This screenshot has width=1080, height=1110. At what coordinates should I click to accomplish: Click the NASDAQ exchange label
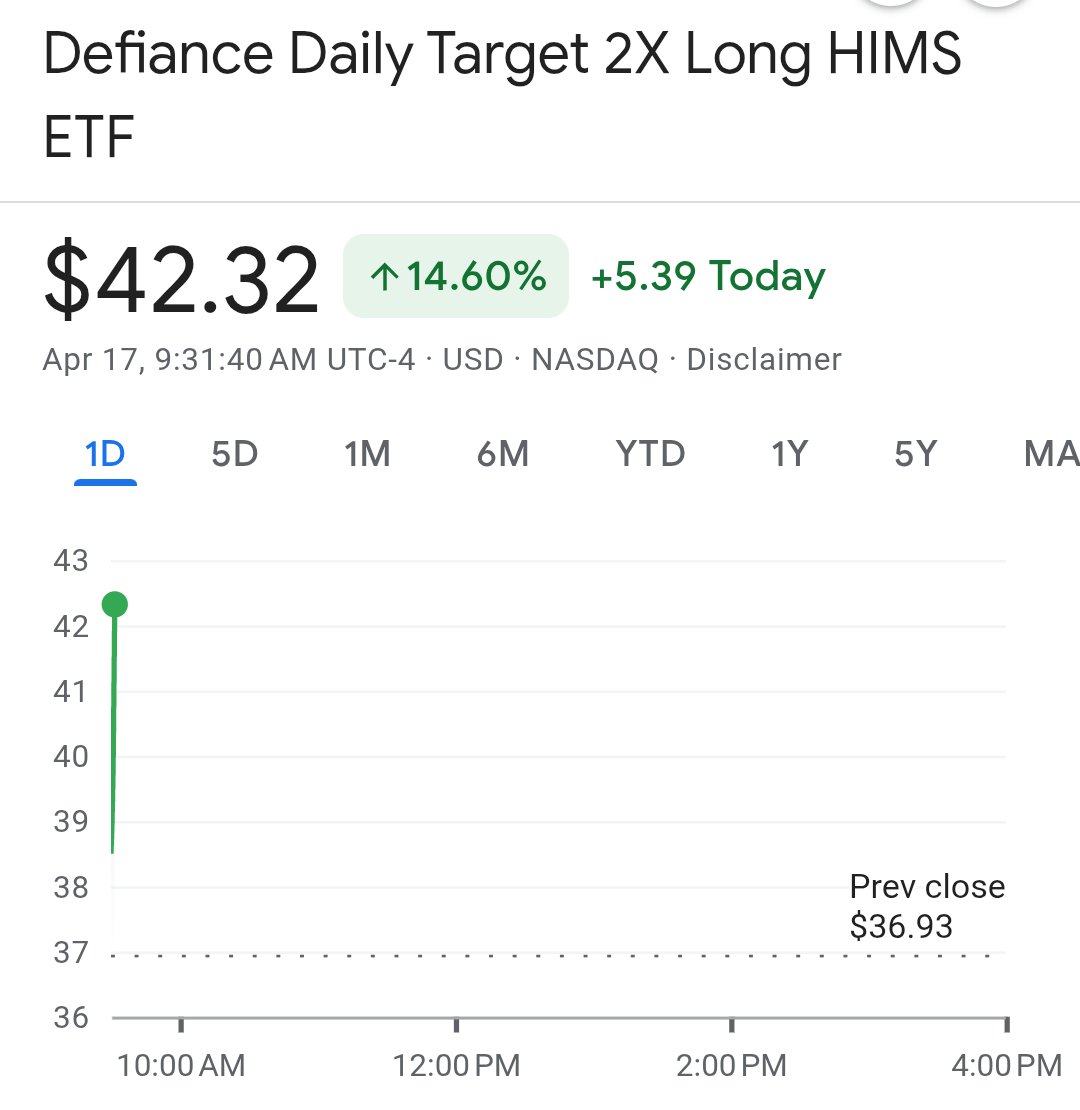(x=595, y=360)
